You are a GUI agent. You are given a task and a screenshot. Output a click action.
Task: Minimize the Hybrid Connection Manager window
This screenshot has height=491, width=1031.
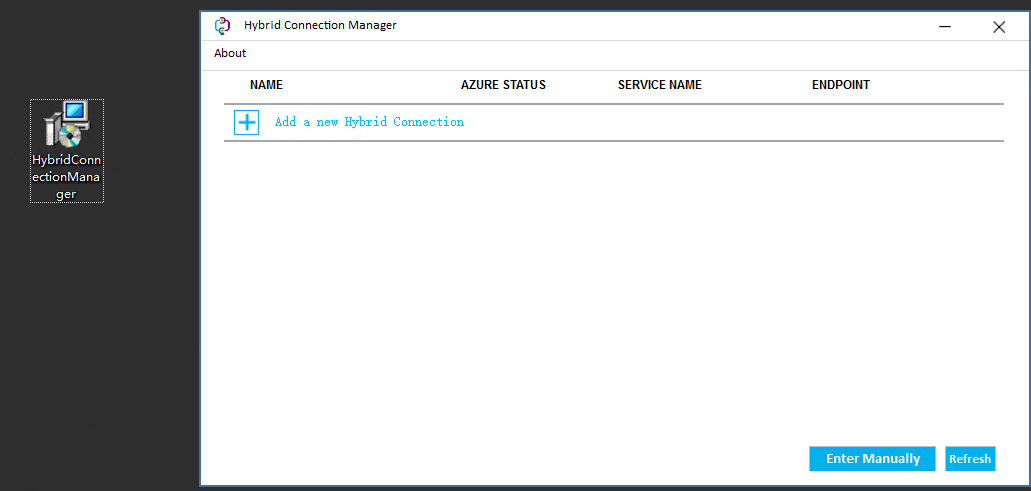(944, 27)
